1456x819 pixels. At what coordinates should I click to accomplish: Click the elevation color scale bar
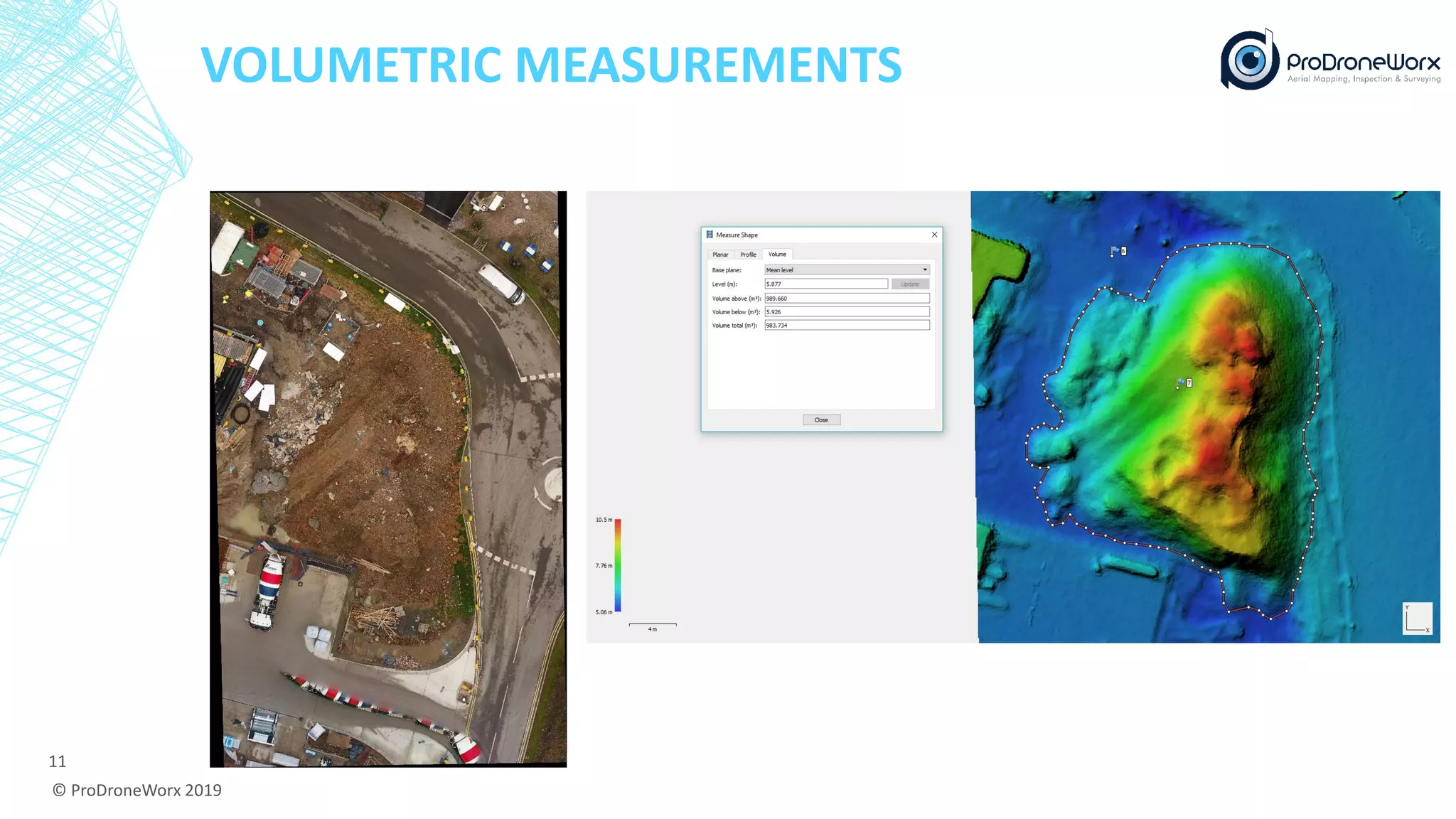click(x=618, y=565)
